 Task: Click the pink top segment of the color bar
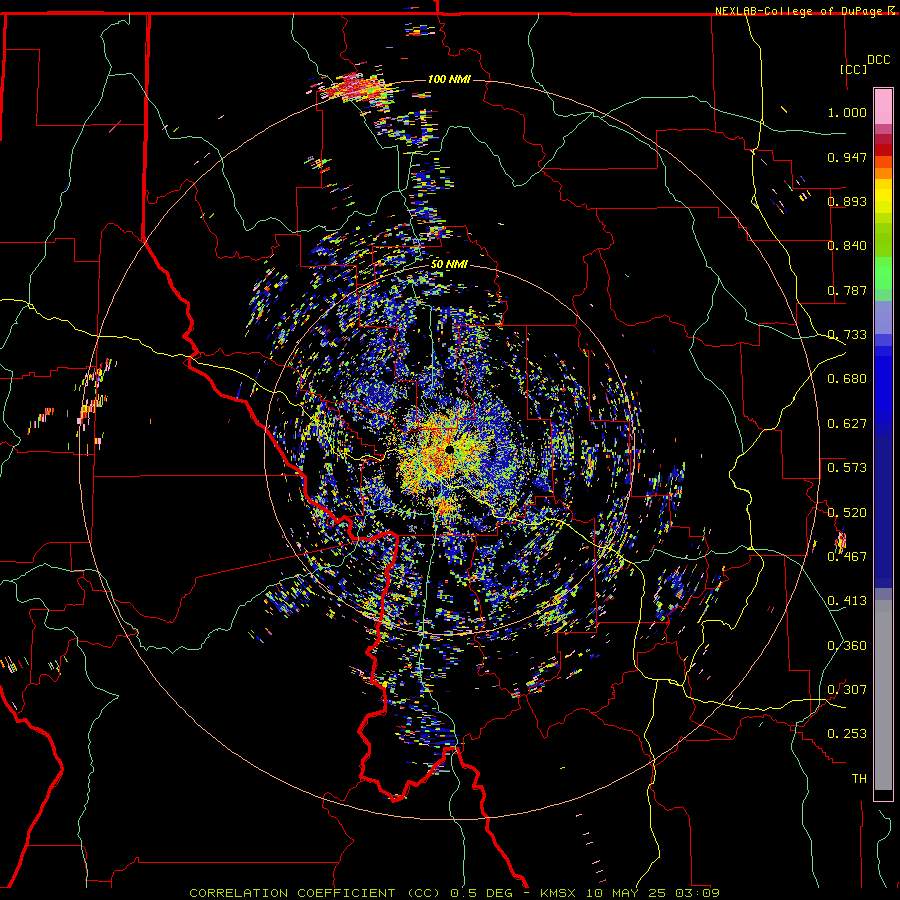click(x=883, y=106)
